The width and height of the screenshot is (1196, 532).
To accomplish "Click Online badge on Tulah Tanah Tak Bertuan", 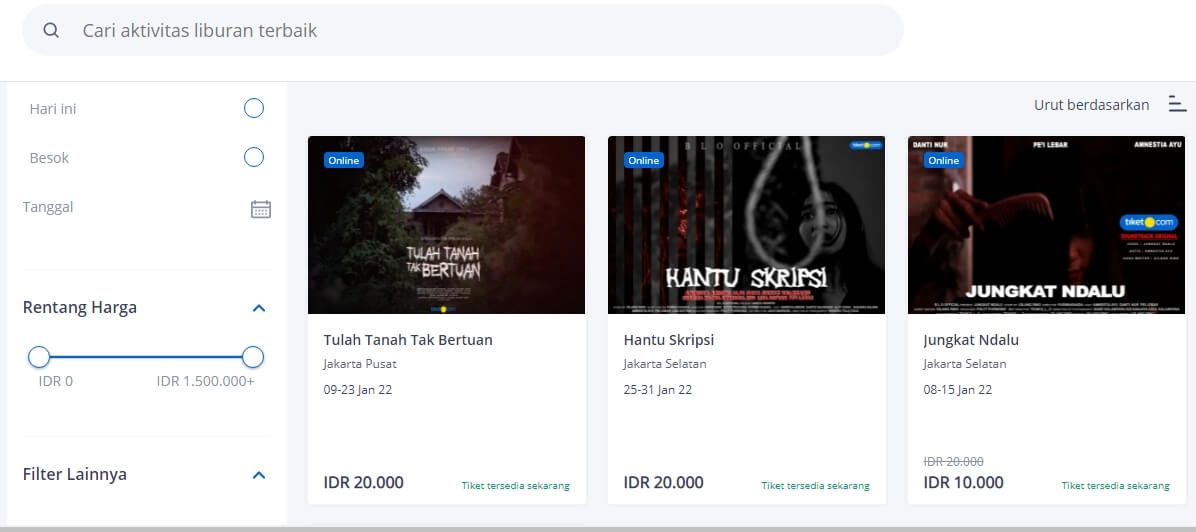I will (x=343, y=160).
